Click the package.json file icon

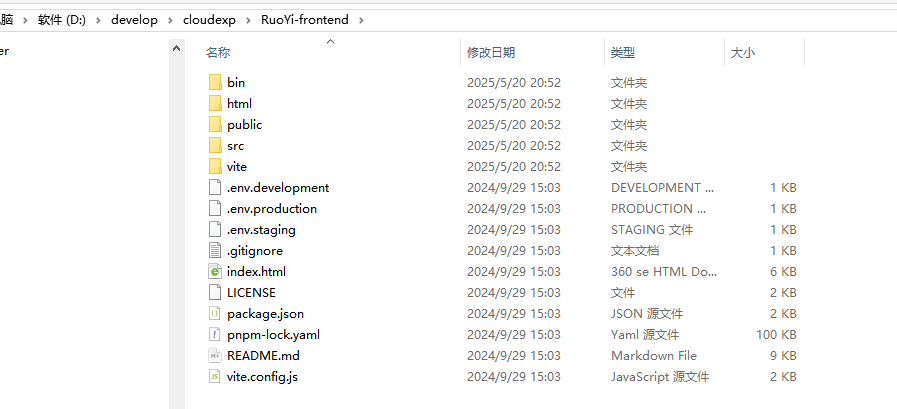215,314
